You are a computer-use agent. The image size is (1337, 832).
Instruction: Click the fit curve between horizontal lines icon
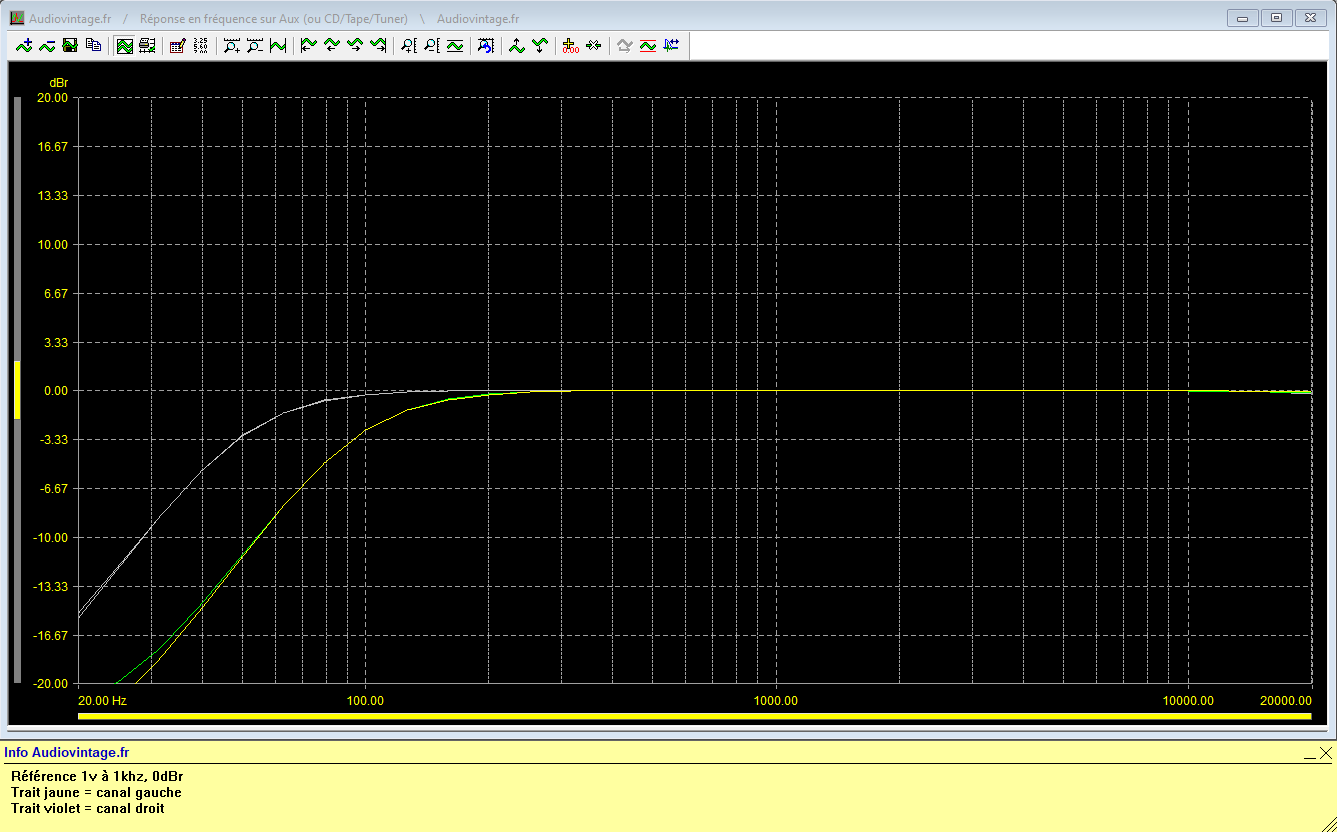[454, 45]
